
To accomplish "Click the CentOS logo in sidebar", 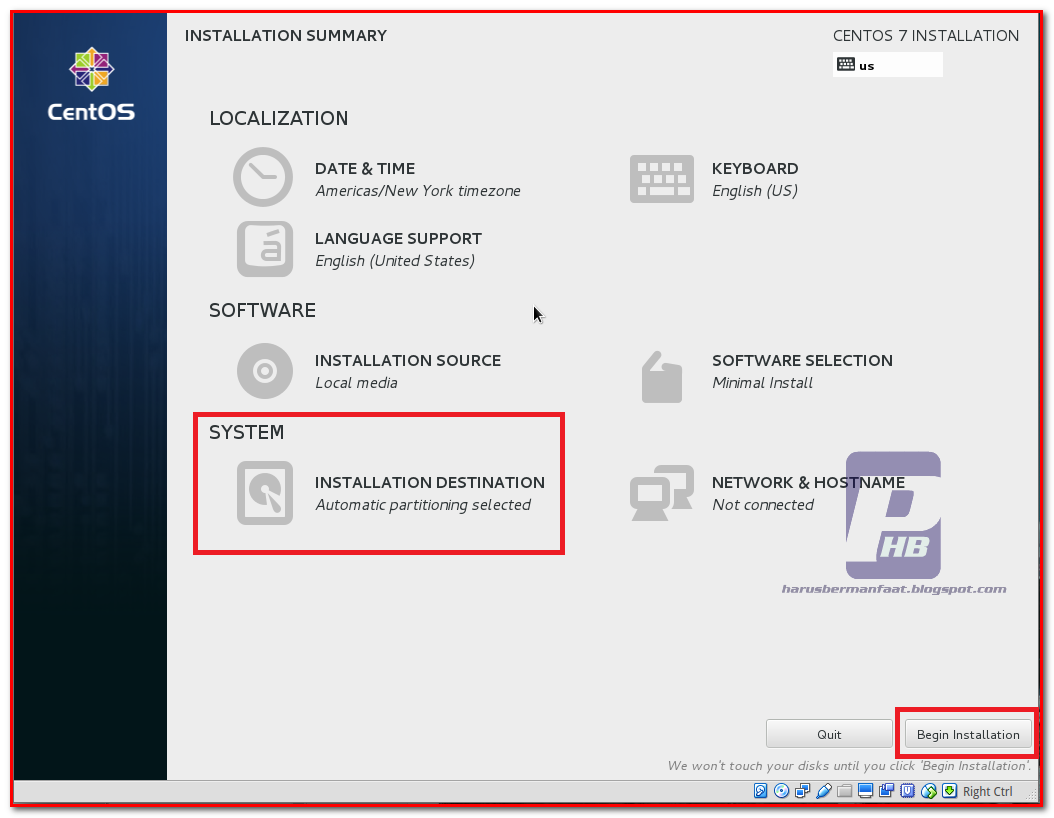I will [x=91, y=84].
